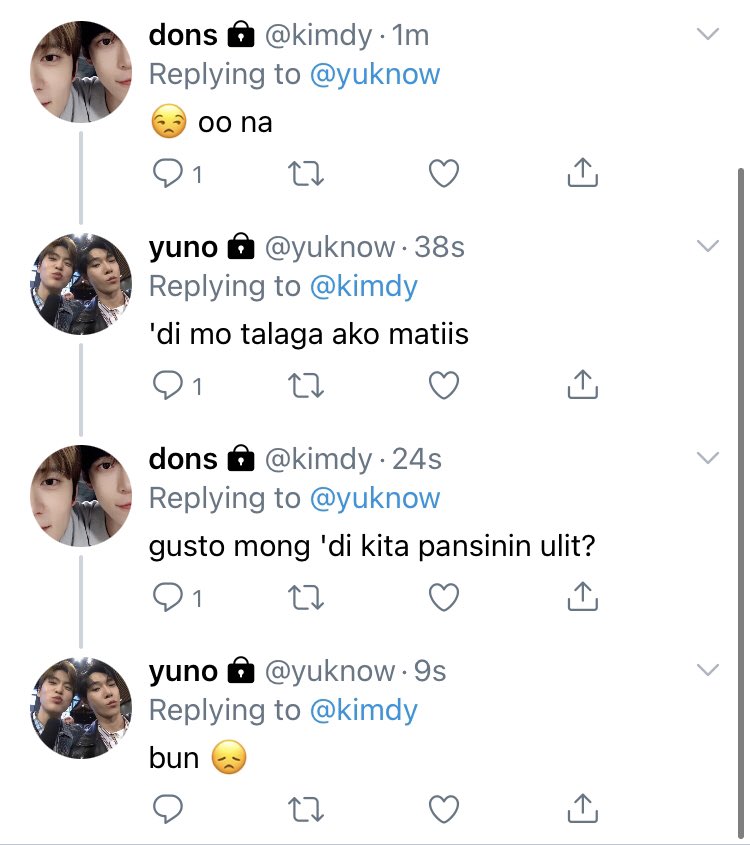Open options chevron on dons' 1m tweet
The width and height of the screenshot is (750, 845).
[708, 34]
